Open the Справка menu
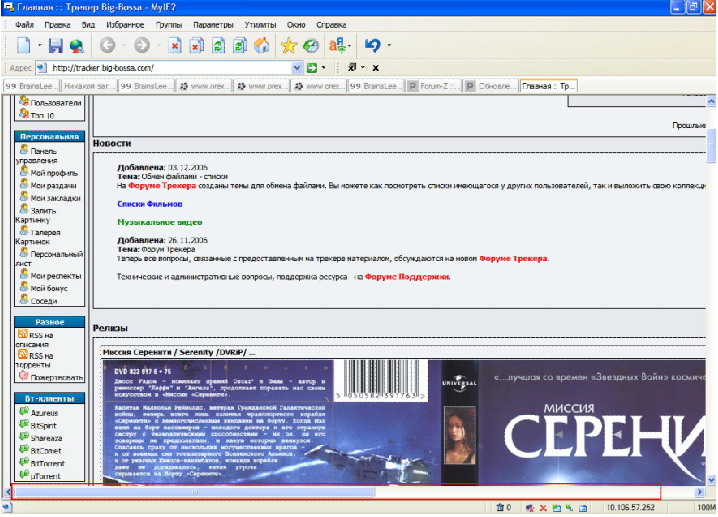This screenshot has height=517, width=718. tap(331, 25)
